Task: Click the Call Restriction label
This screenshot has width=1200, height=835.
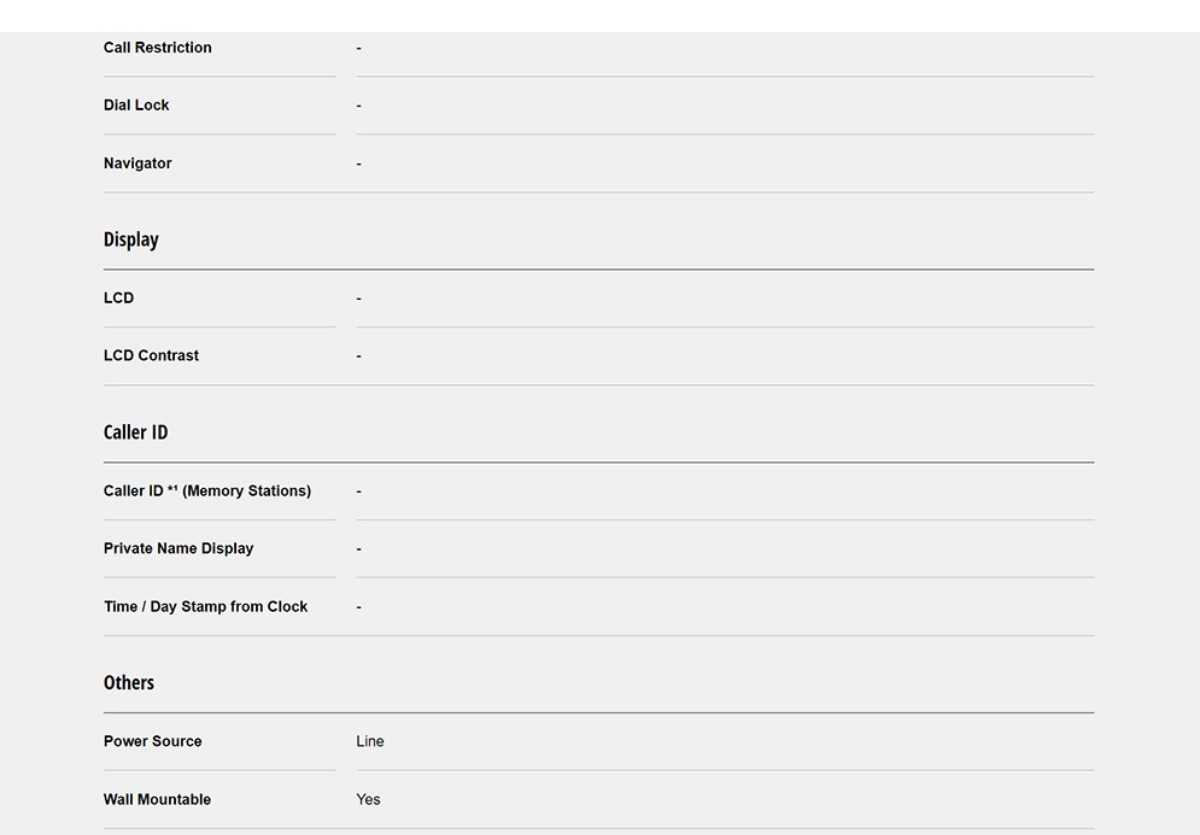Action: [158, 48]
